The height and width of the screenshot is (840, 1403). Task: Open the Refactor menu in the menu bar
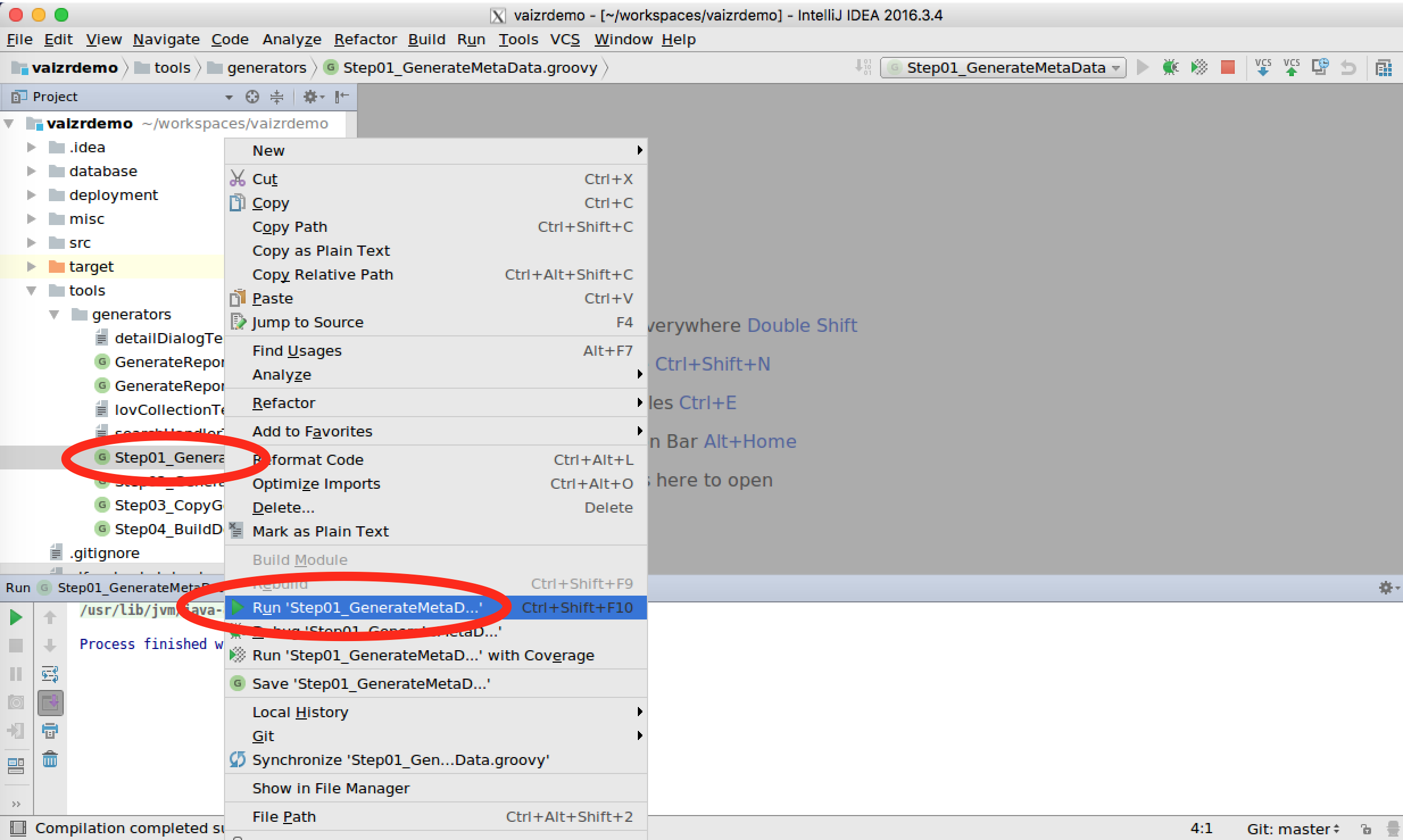(x=365, y=40)
